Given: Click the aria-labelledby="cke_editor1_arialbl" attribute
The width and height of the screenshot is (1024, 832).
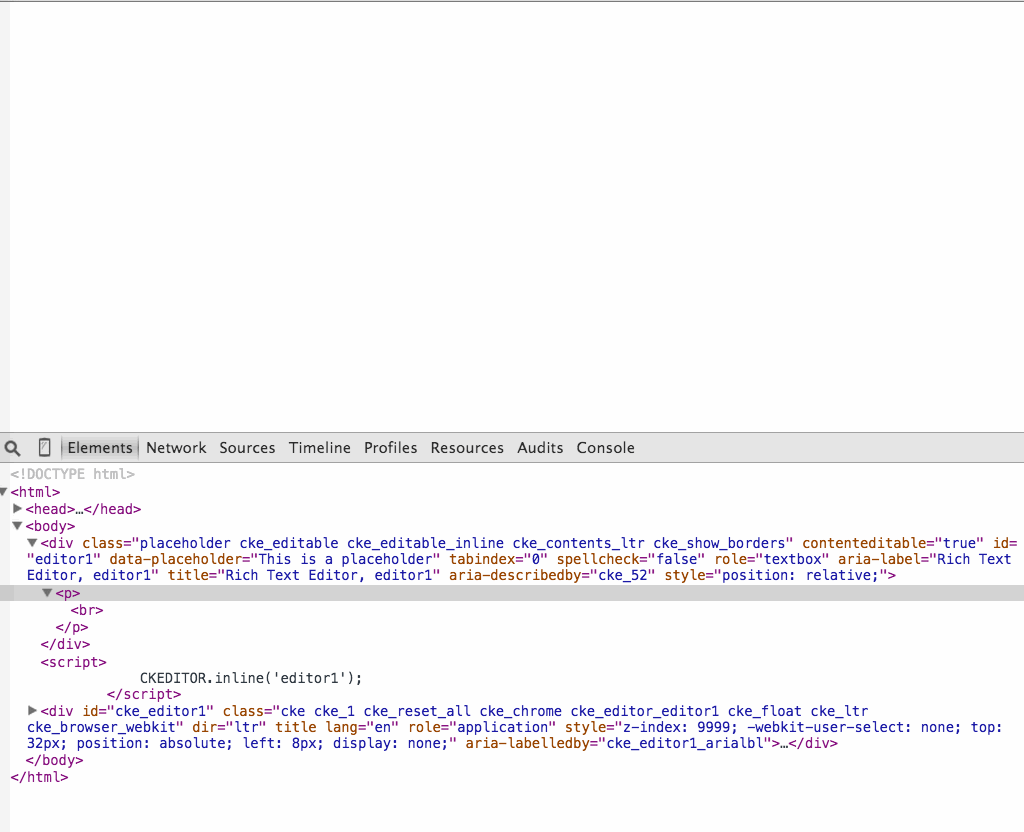Looking at the screenshot, I should 618,743.
